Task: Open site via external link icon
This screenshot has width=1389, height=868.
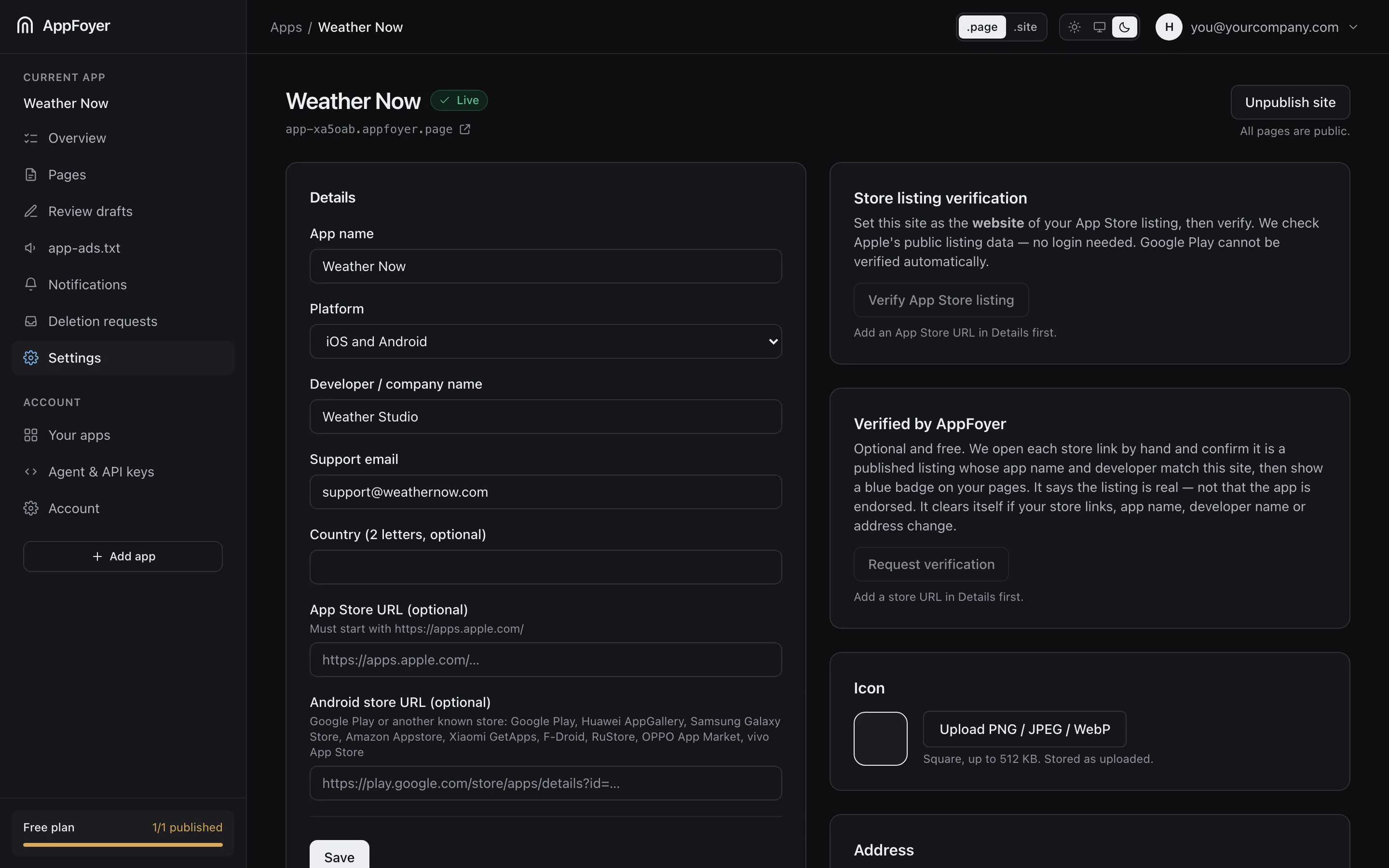Action: pos(465,130)
